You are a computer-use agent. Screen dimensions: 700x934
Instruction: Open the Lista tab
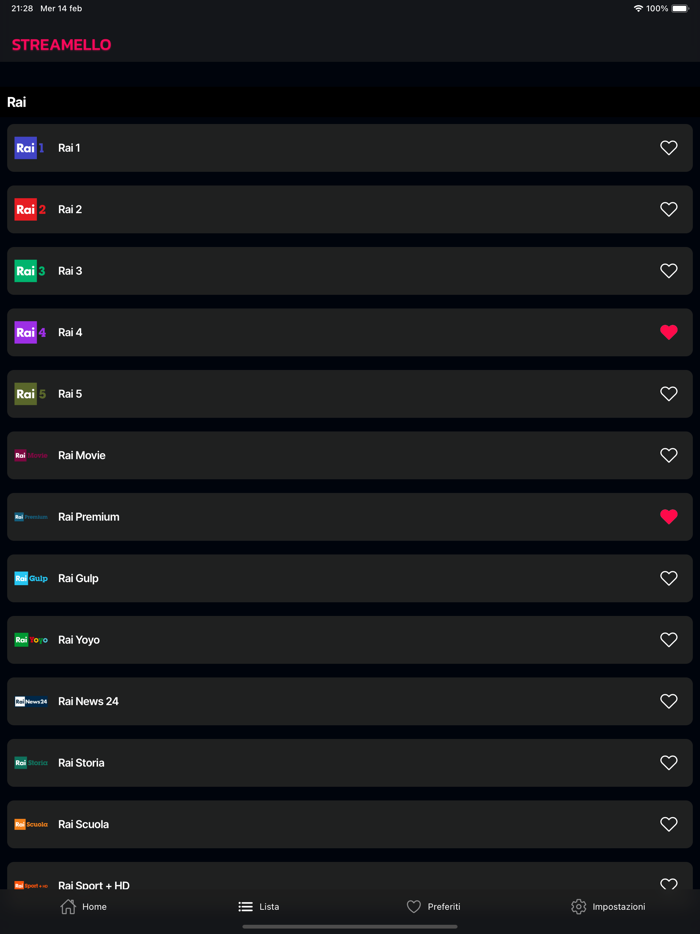(258, 906)
